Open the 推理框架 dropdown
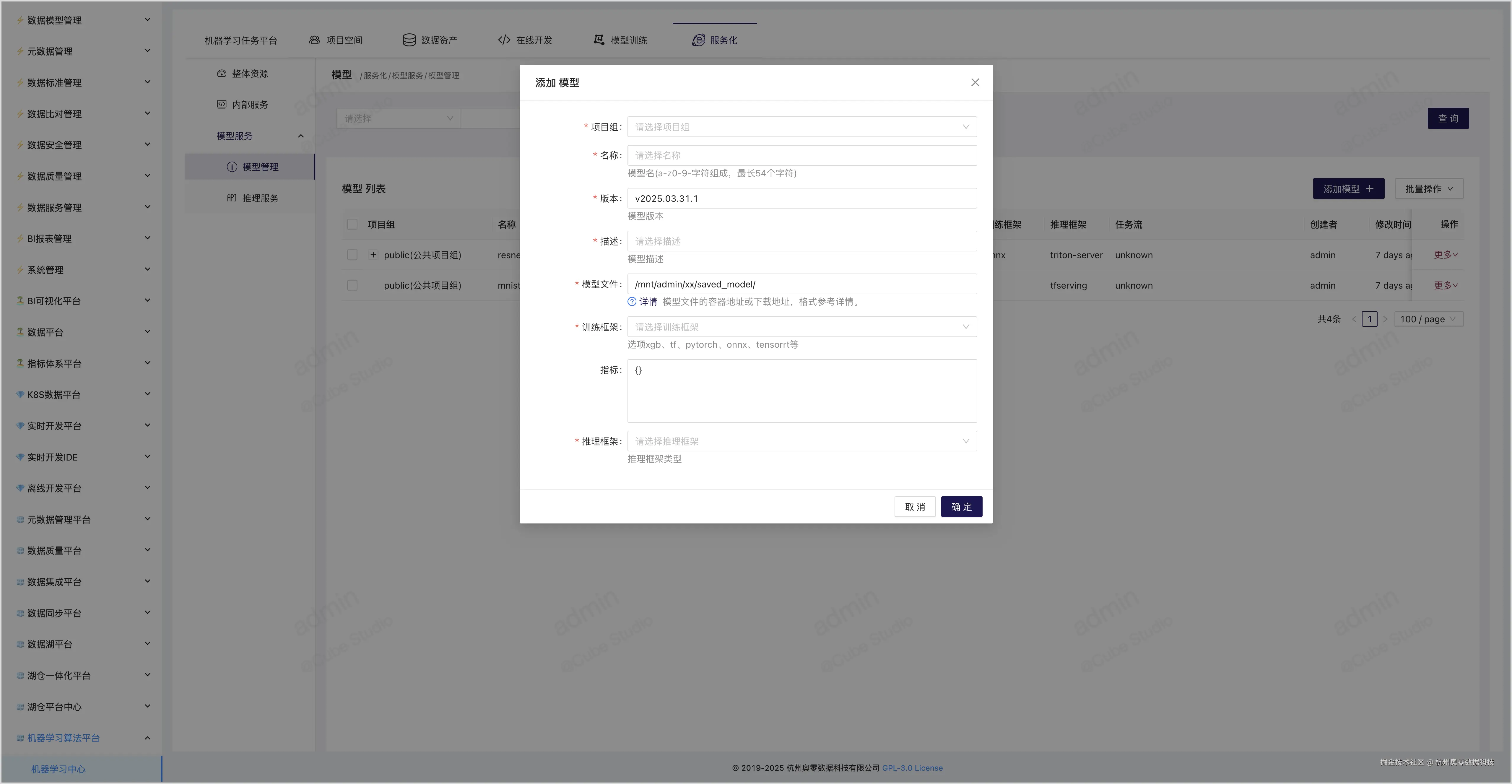 pos(801,441)
